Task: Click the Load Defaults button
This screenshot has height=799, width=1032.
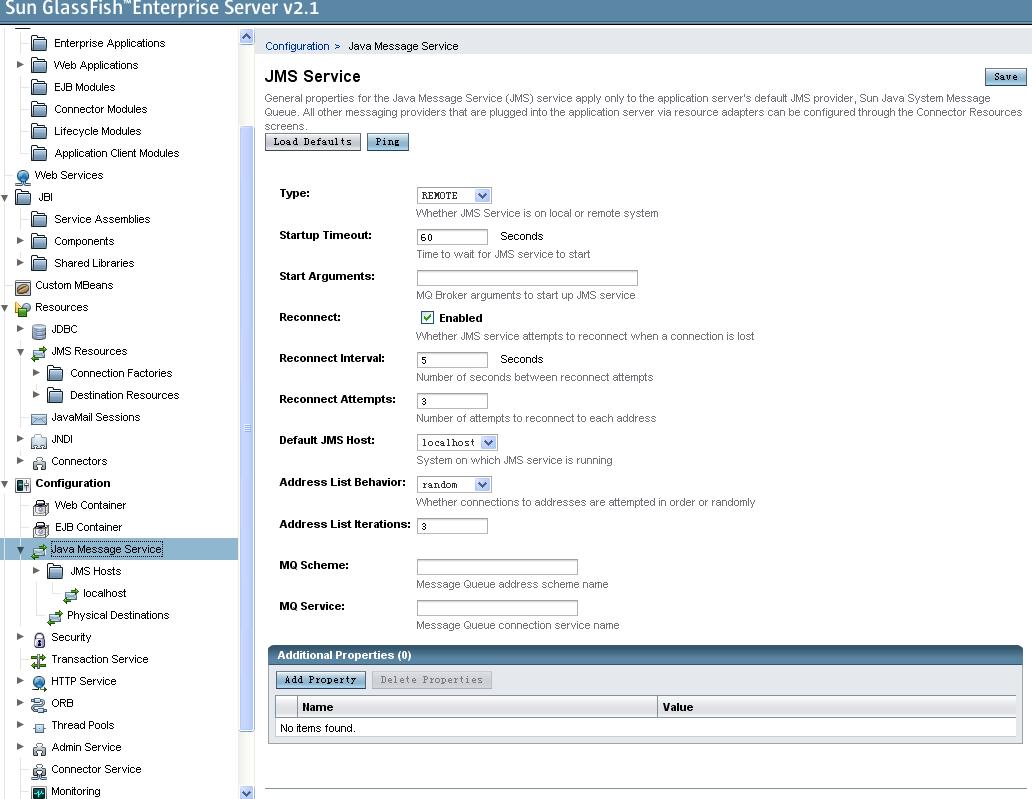Action: pyautogui.click(x=313, y=142)
